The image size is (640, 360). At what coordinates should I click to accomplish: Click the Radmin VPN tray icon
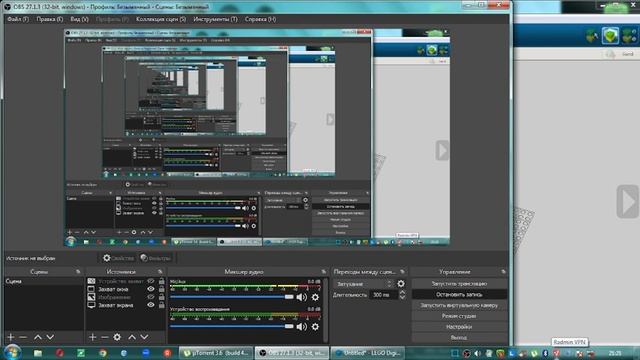coord(556,353)
